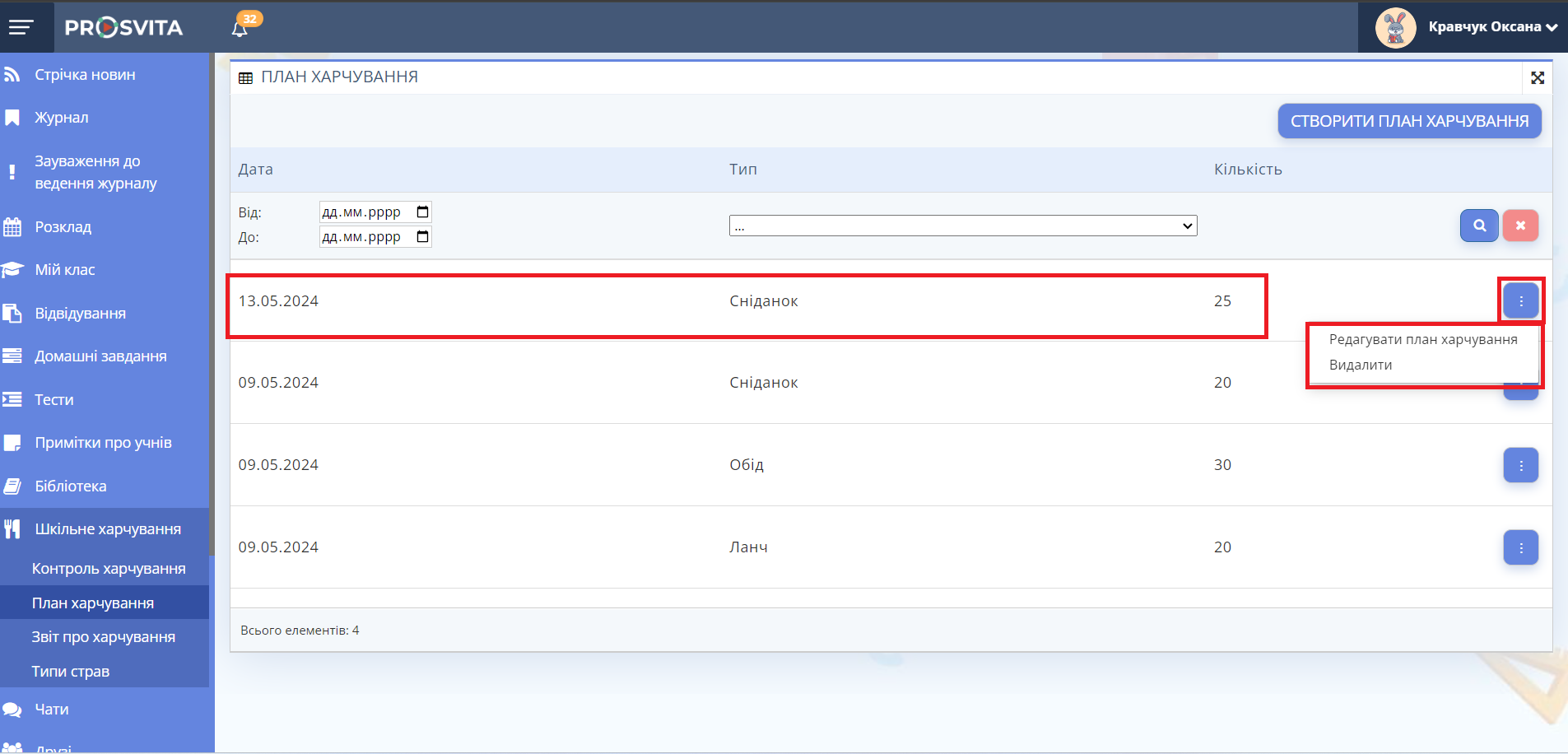Open the Кравчук Оксана user menu
Image resolution: width=1568 pixels, height=754 pixels.
click(x=1491, y=27)
